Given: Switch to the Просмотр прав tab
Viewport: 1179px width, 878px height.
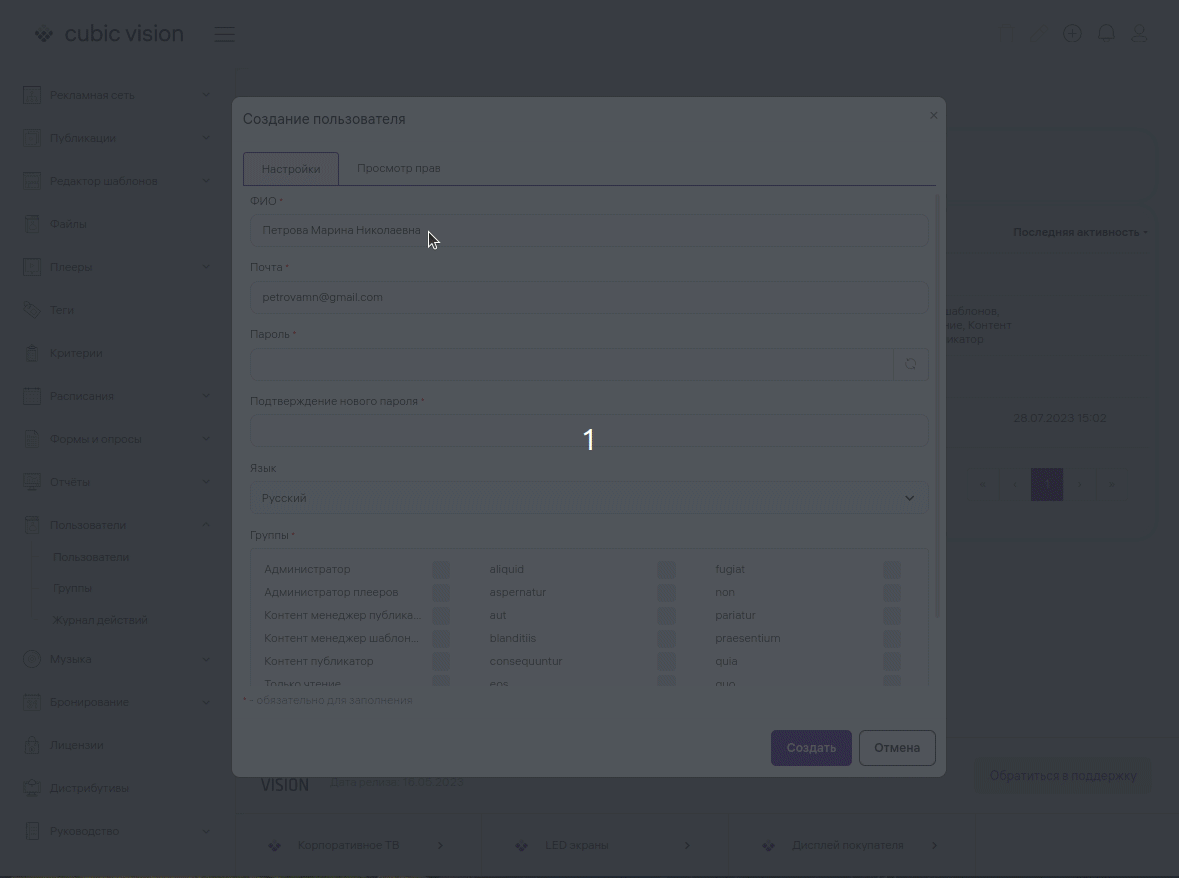Looking at the screenshot, I should [x=398, y=168].
